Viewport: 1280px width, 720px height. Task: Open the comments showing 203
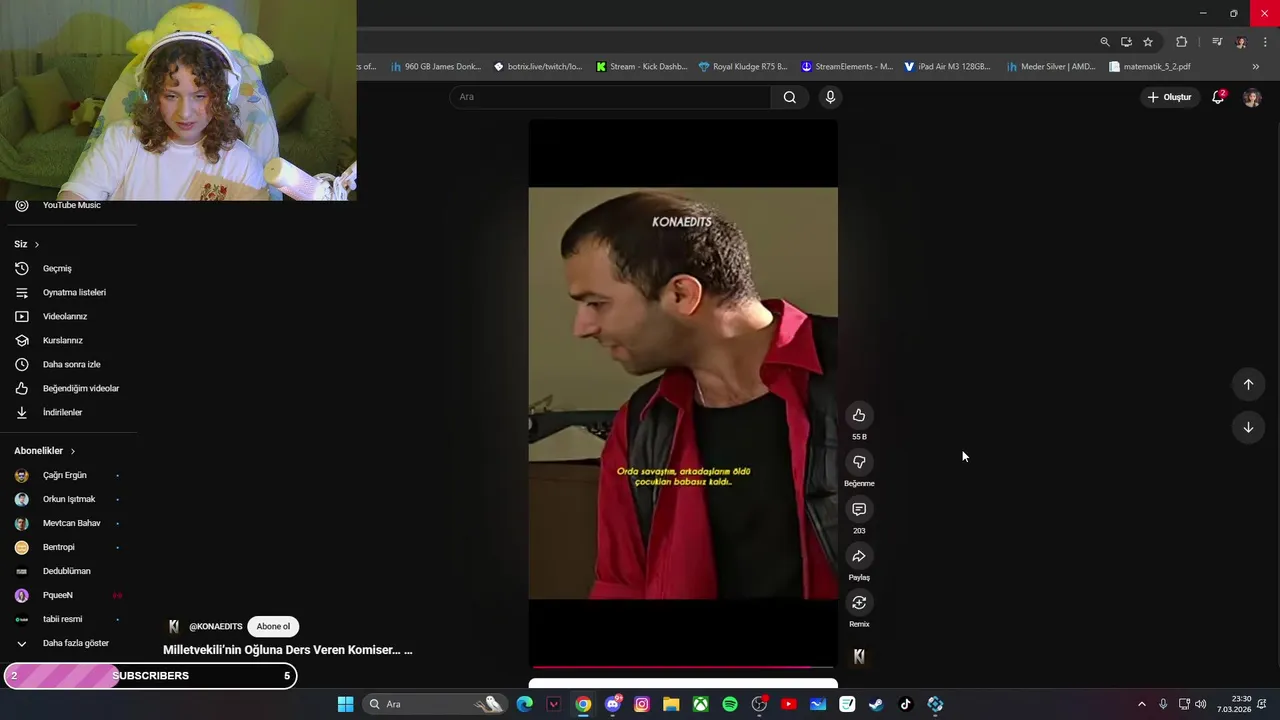click(859, 509)
